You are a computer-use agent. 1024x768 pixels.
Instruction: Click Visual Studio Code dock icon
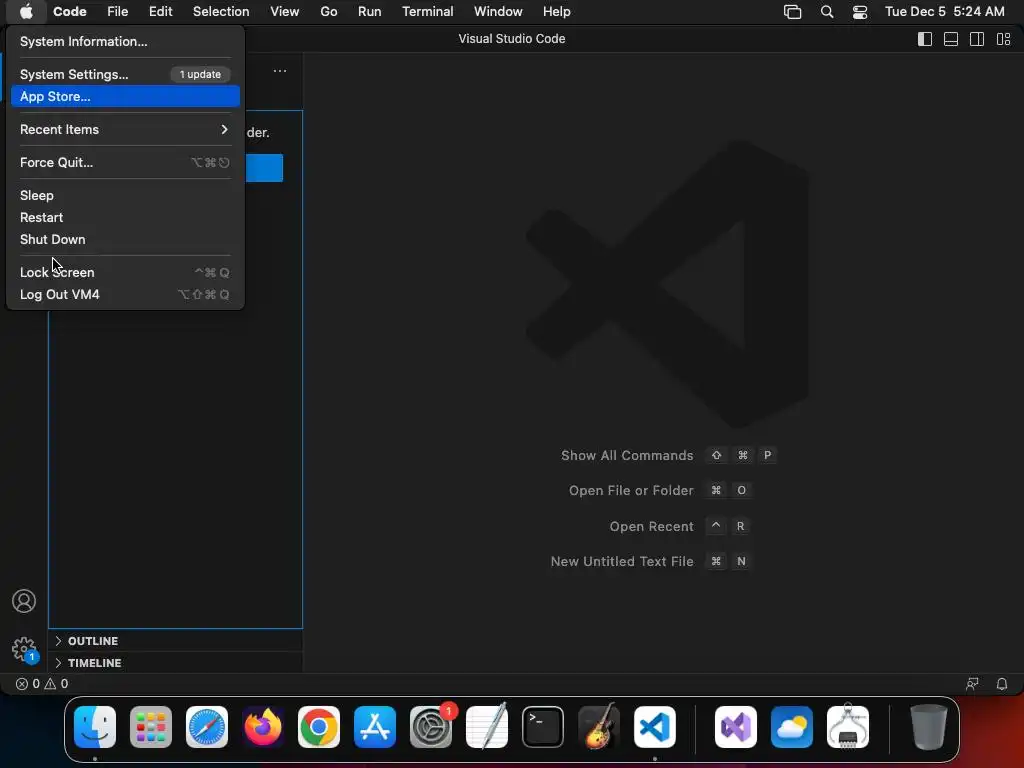[654, 727]
